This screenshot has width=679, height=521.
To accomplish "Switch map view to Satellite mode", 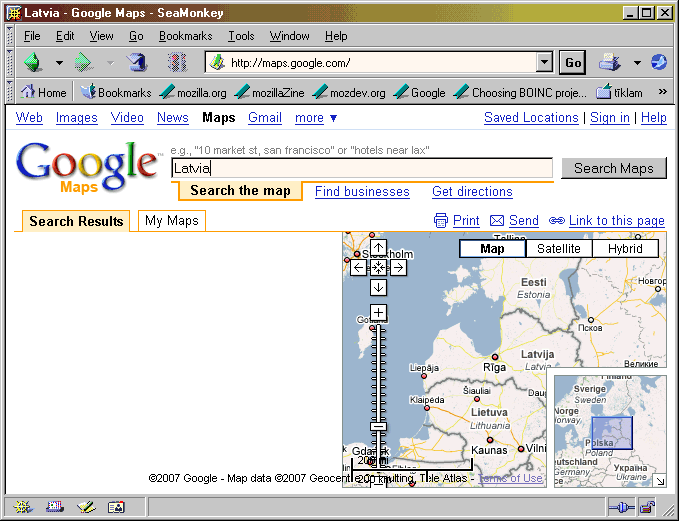I will coord(559,249).
